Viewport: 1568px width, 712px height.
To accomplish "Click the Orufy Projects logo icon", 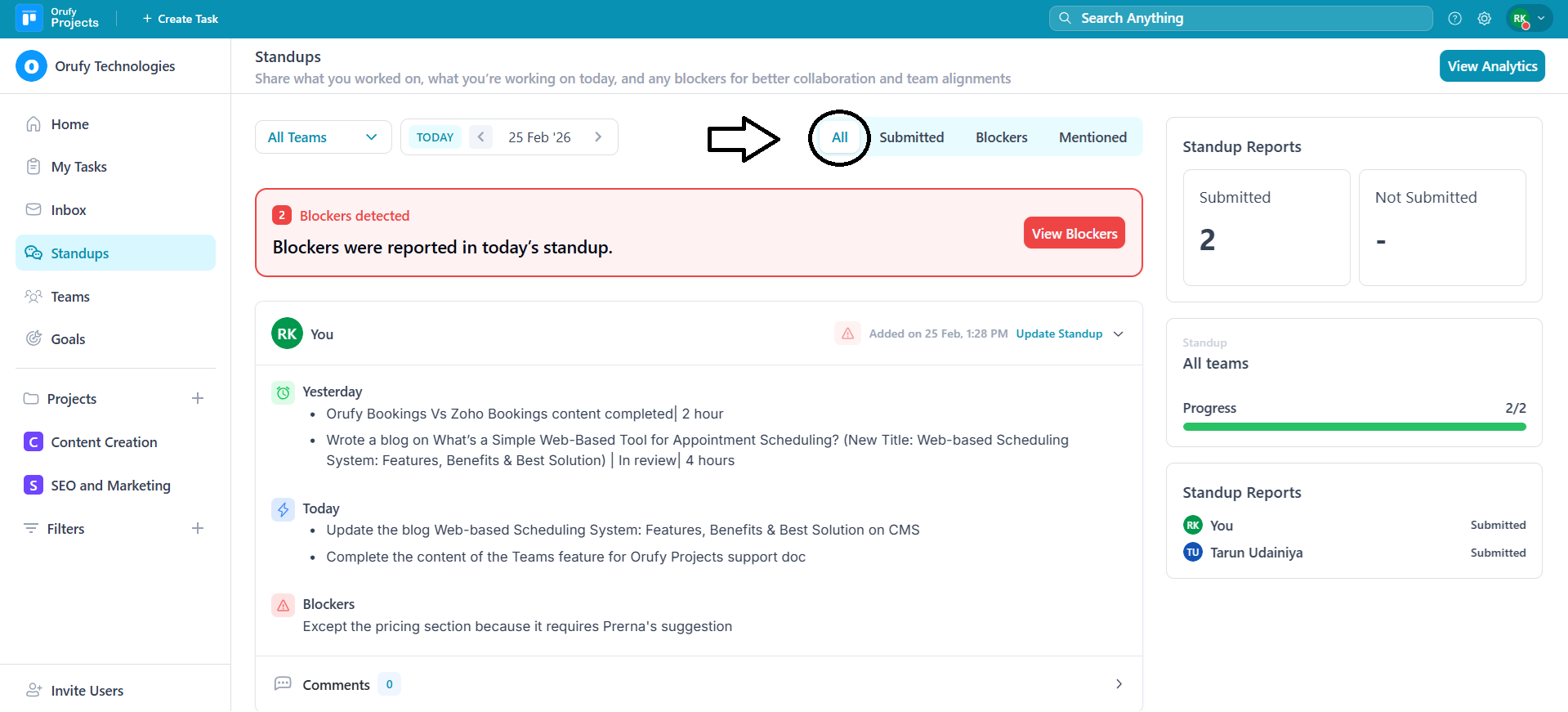I will click(x=29, y=18).
